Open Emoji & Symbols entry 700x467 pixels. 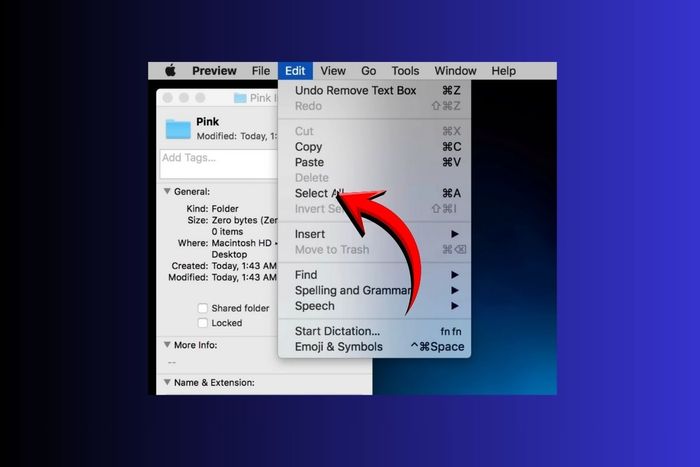pos(374,347)
